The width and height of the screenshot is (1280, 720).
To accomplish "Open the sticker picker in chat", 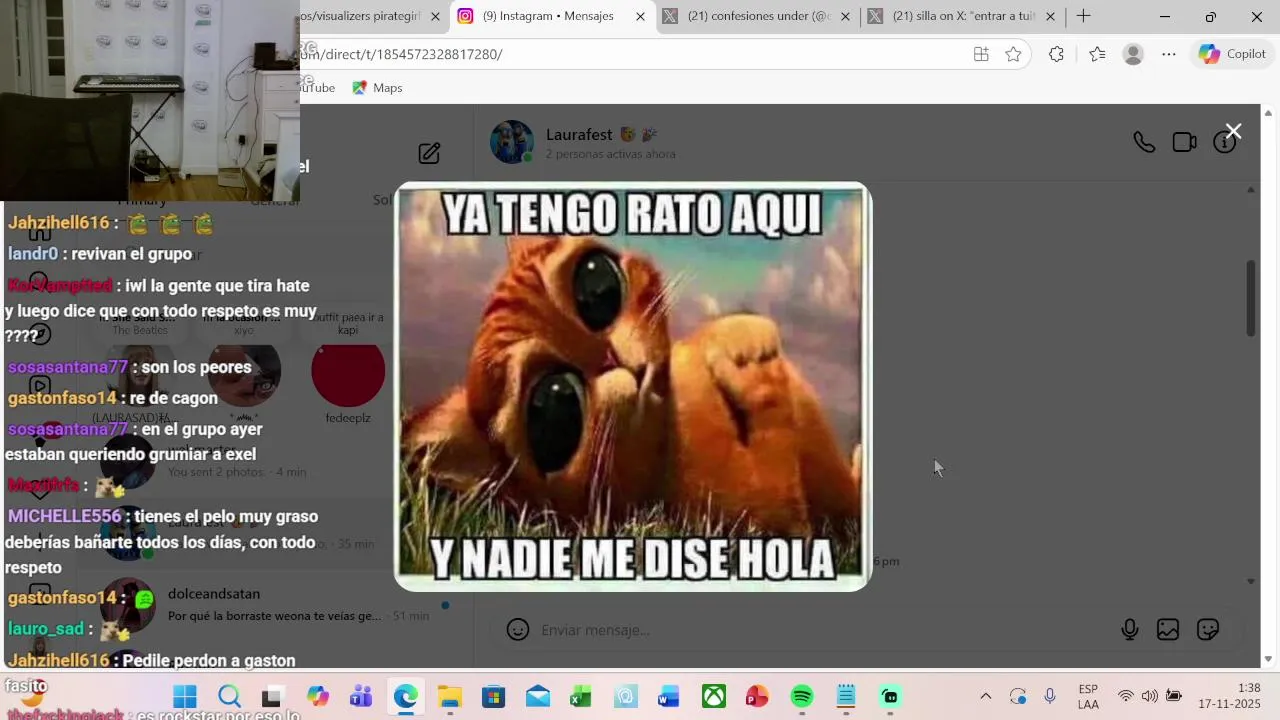I will 1208,630.
